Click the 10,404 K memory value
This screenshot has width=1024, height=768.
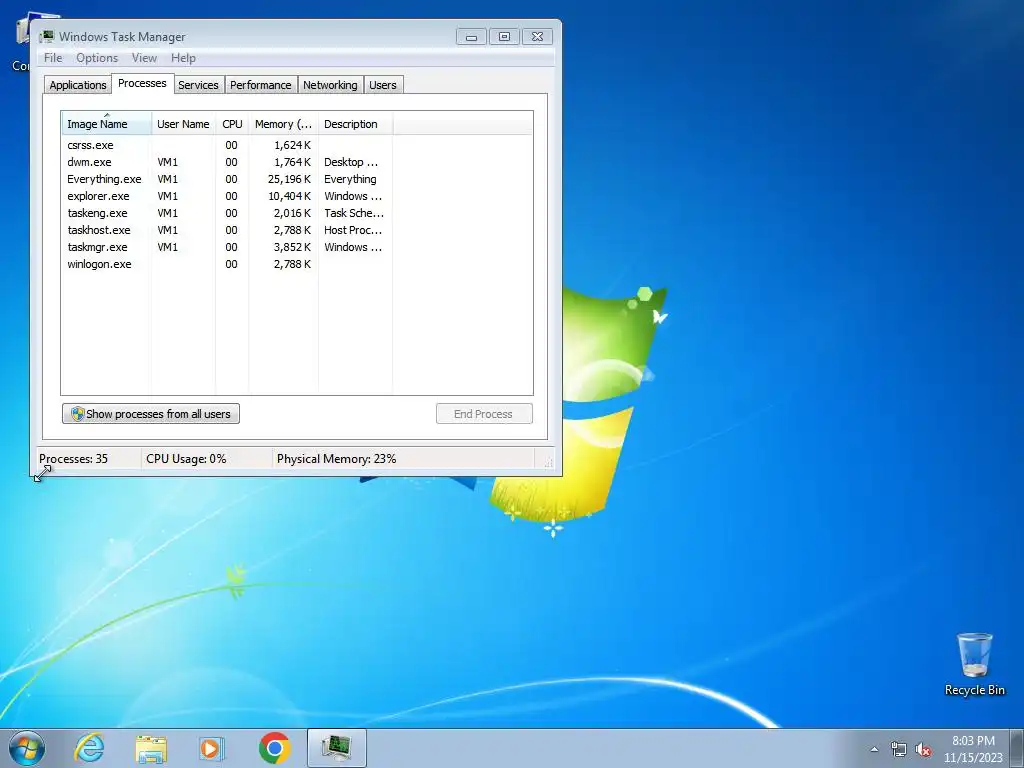289,196
